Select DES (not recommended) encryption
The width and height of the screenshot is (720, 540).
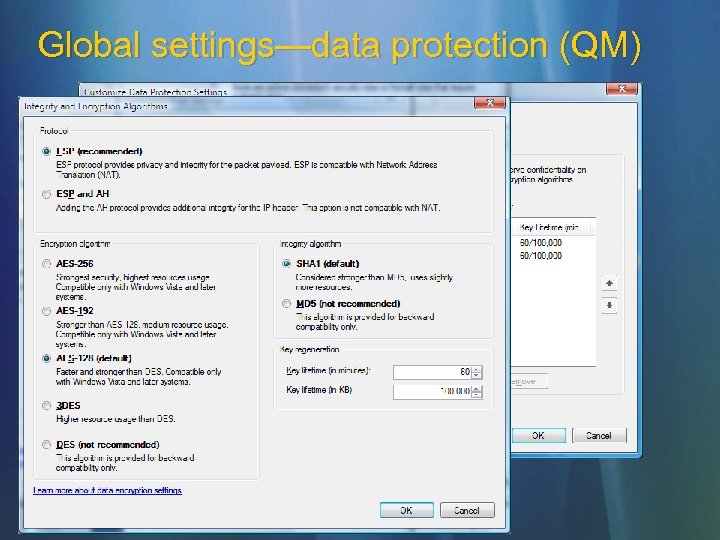click(x=46, y=444)
